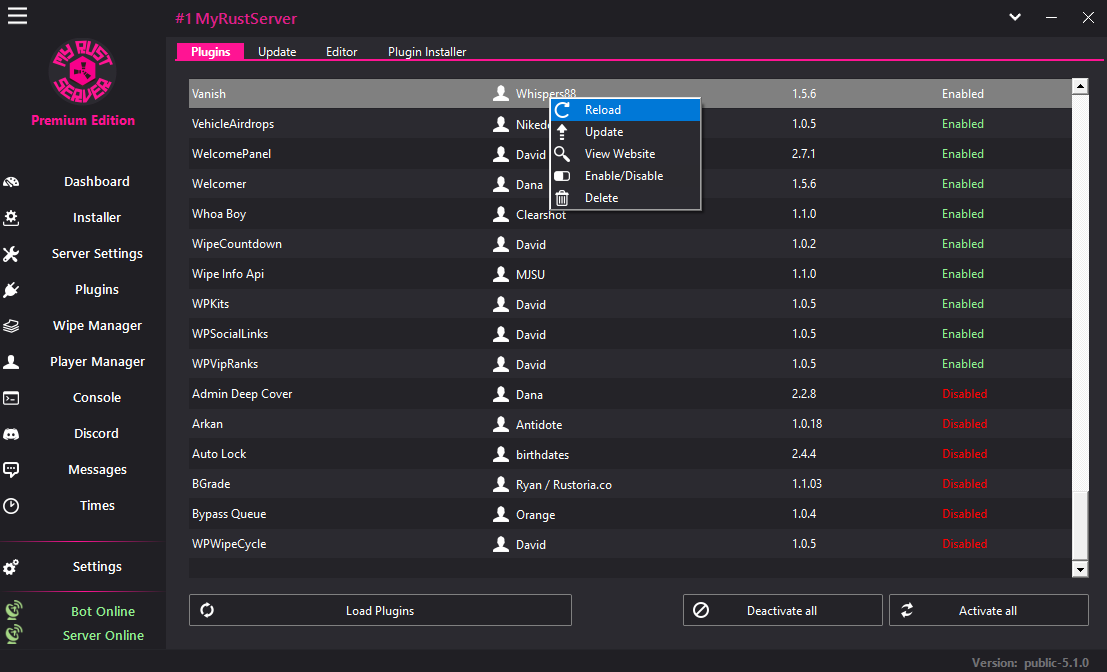The image size is (1107, 672).
Task: Click Disabled status of Arkan
Action: (x=964, y=424)
